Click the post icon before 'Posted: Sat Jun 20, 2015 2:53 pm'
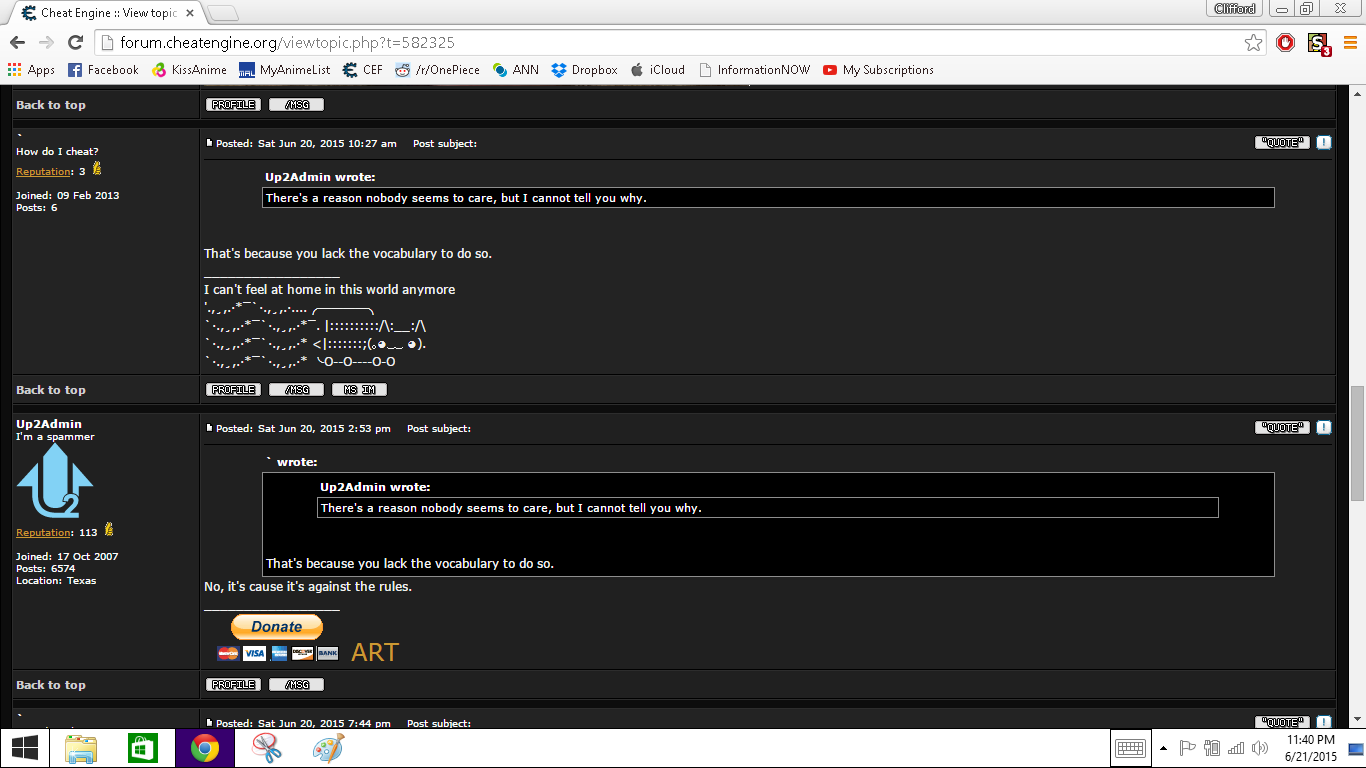This screenshot has height=768, width=1366. pos(209,428)
